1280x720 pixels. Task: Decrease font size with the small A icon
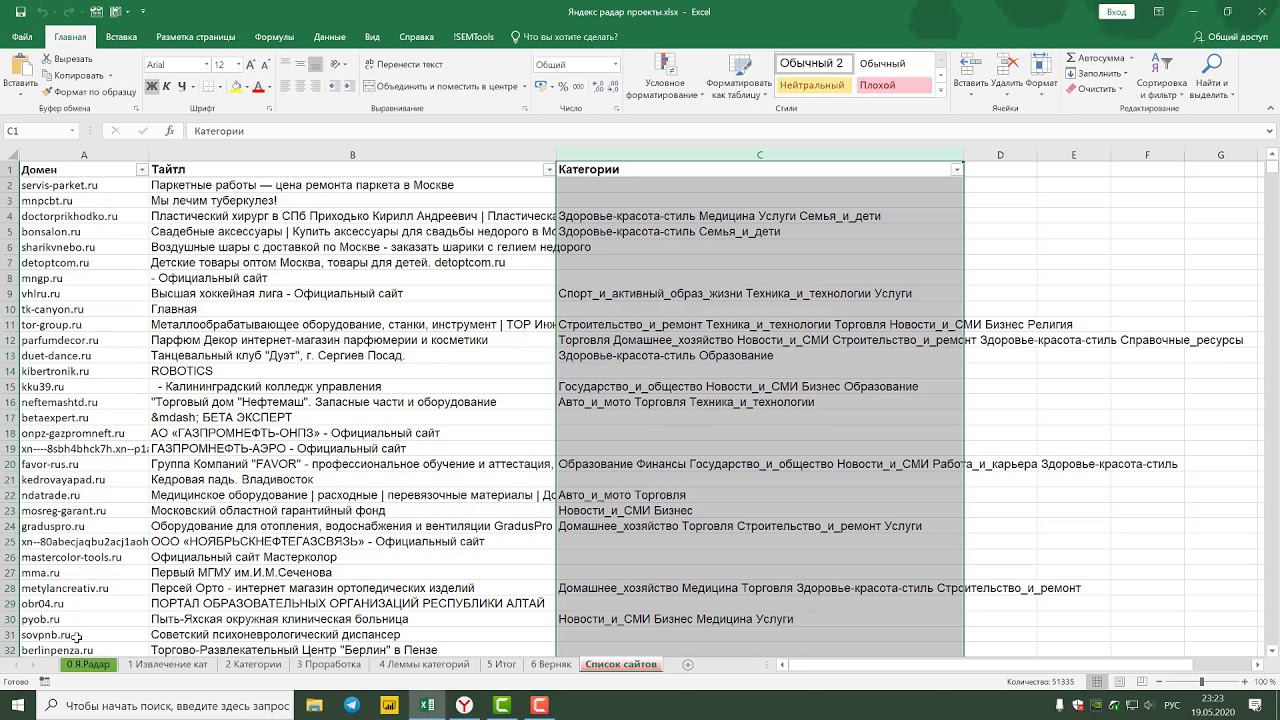click(x=268, y=64)
